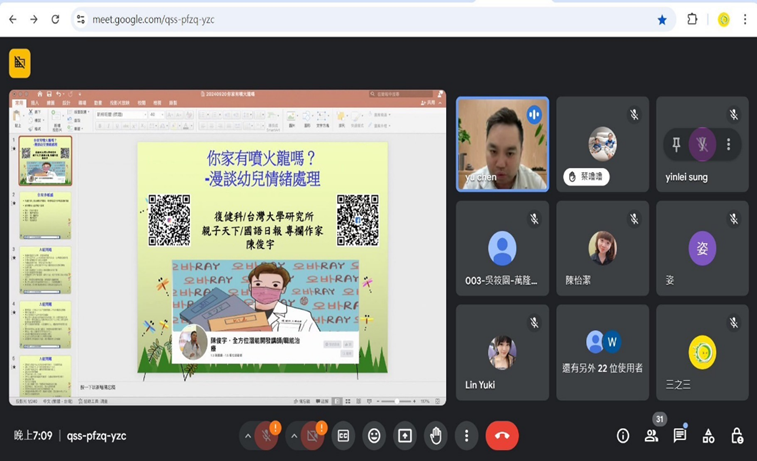Open more options for yinlei sung tile
Screen dimensions: 757x461
pyautogui.click(x=728, y=145)
